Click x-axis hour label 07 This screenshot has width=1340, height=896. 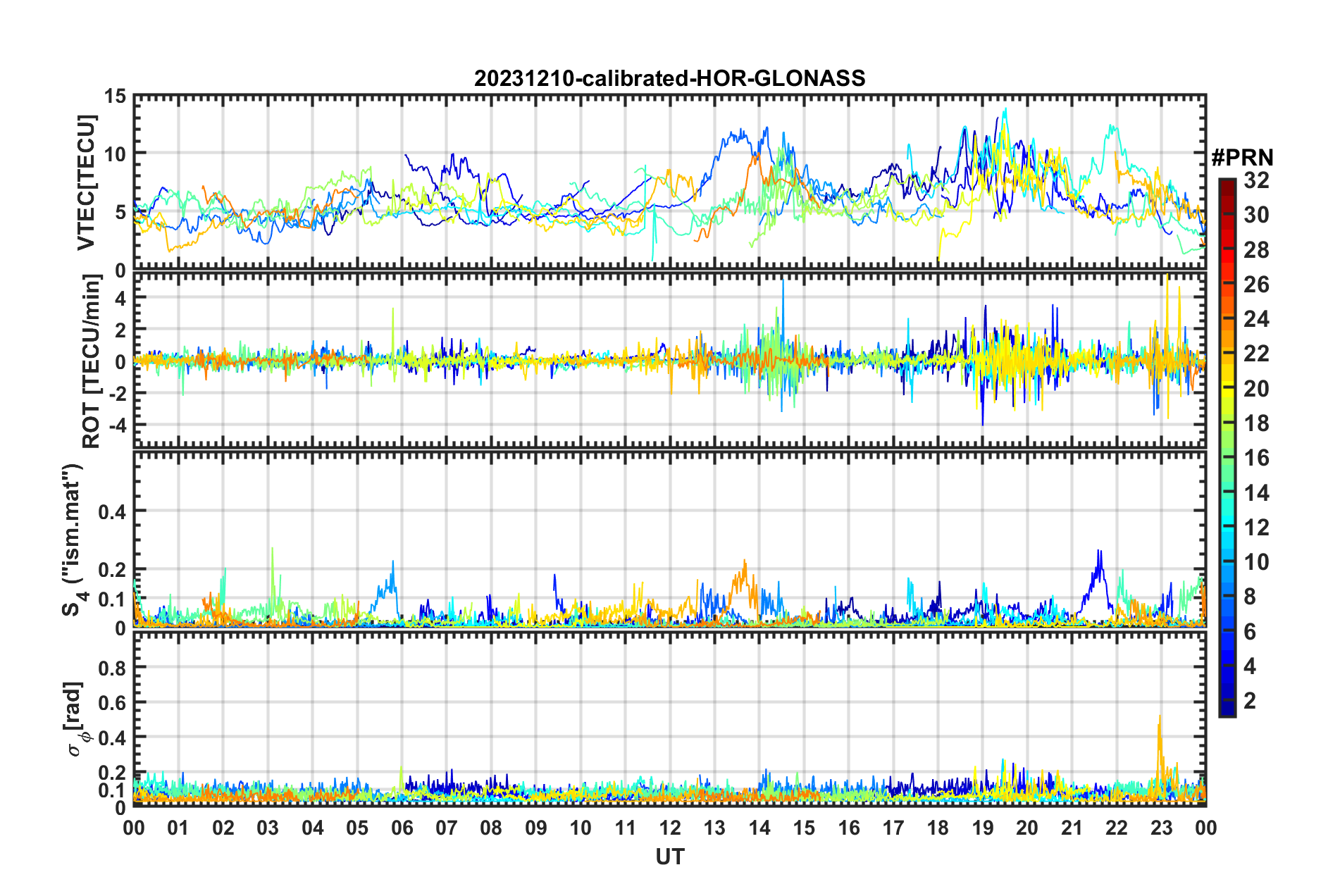[447, 828]
